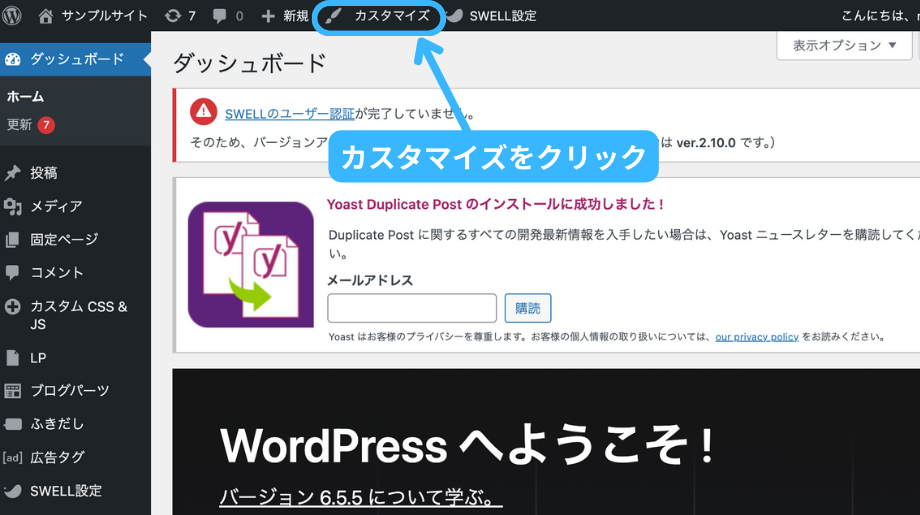
Task: Click the pushpin icon for 投稿
Action: [x=12, y=173]
